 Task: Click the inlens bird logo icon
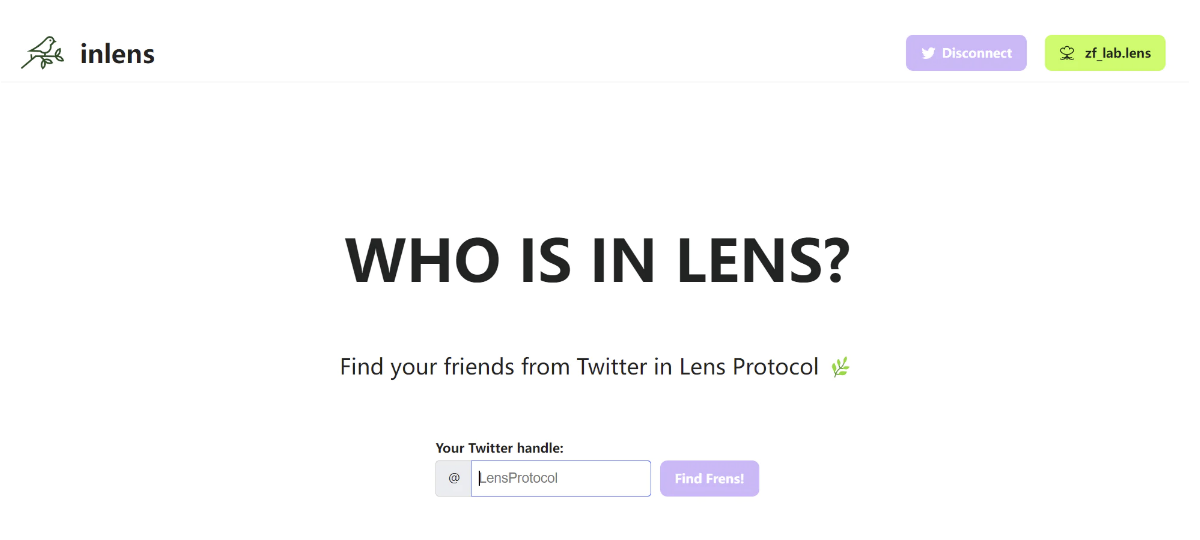pos(42,53)
